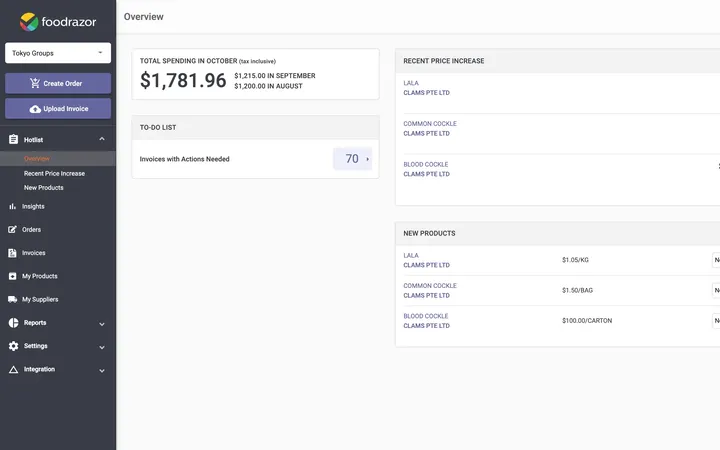Click the cart icon on Create Order
This screenshot has height=450, width=720.
click(35, 83)
